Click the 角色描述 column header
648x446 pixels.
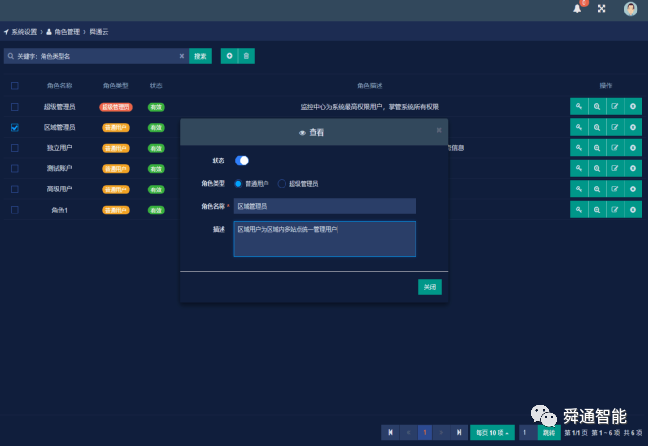(370, 86)
